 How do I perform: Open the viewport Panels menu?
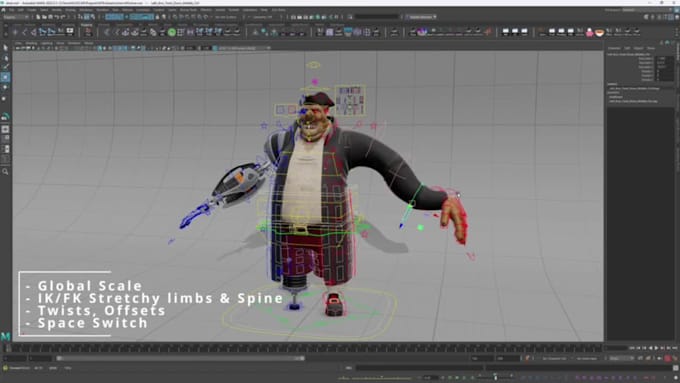coord(88,43)
